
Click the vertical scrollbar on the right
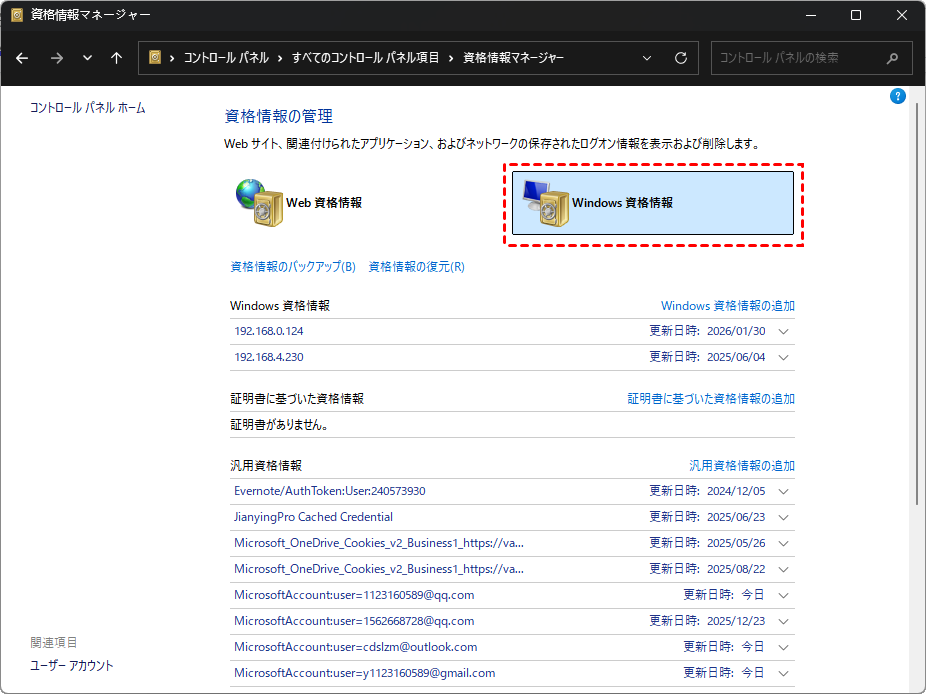click(x=917, y=304)
